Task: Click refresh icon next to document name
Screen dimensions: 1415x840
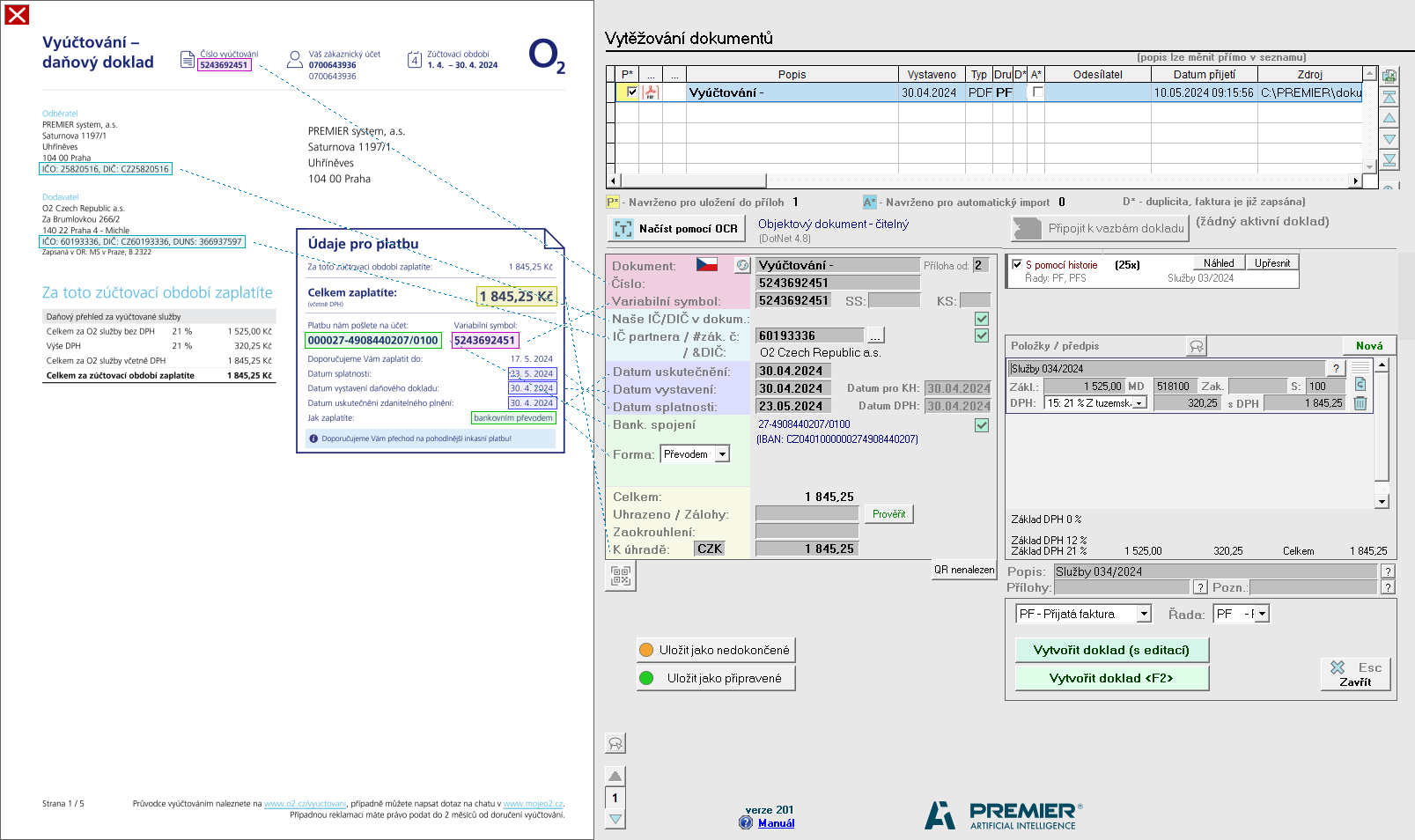Action: pos(742,265)
